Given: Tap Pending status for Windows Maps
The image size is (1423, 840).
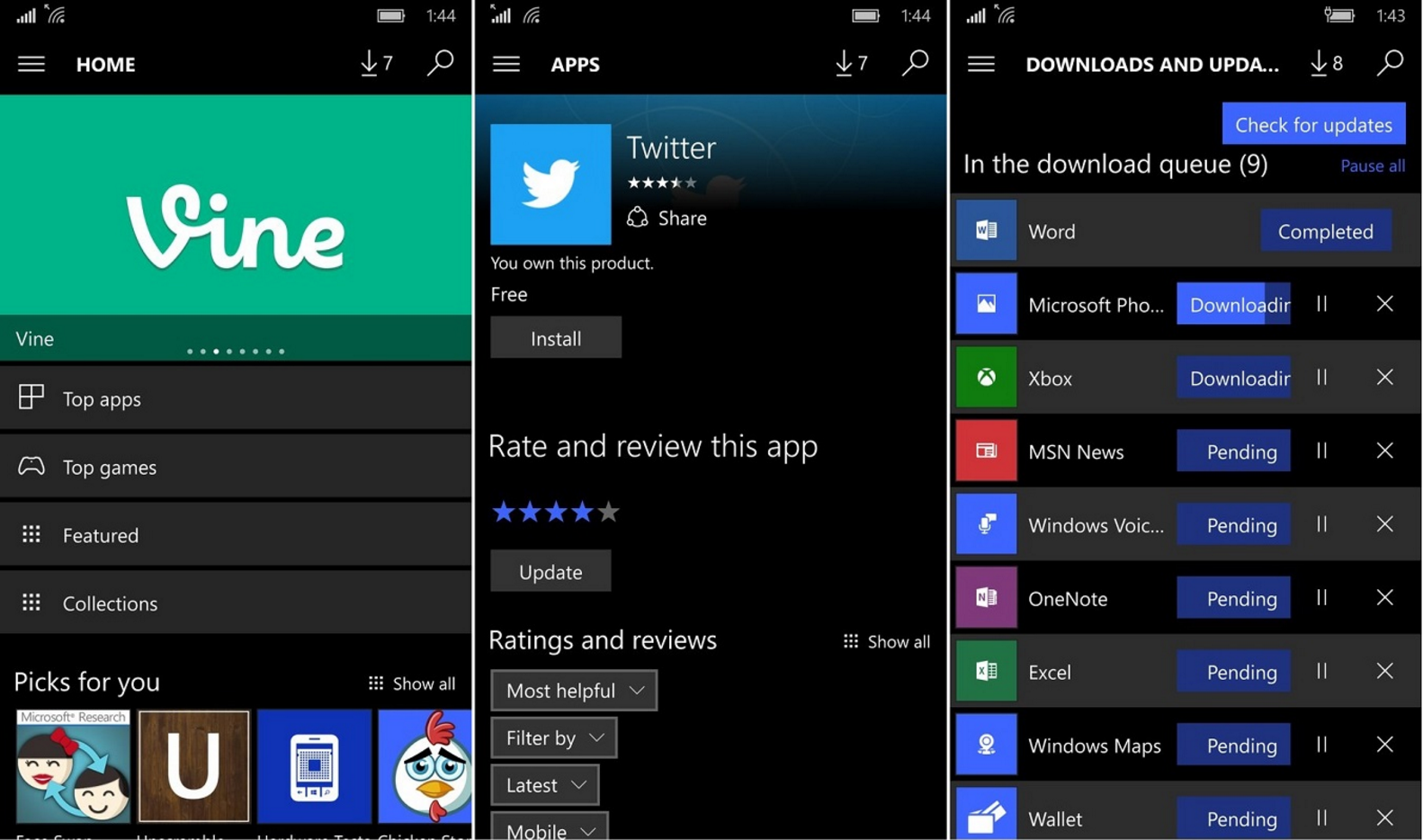Looking at the screenshot, I should coord(1233,746).
